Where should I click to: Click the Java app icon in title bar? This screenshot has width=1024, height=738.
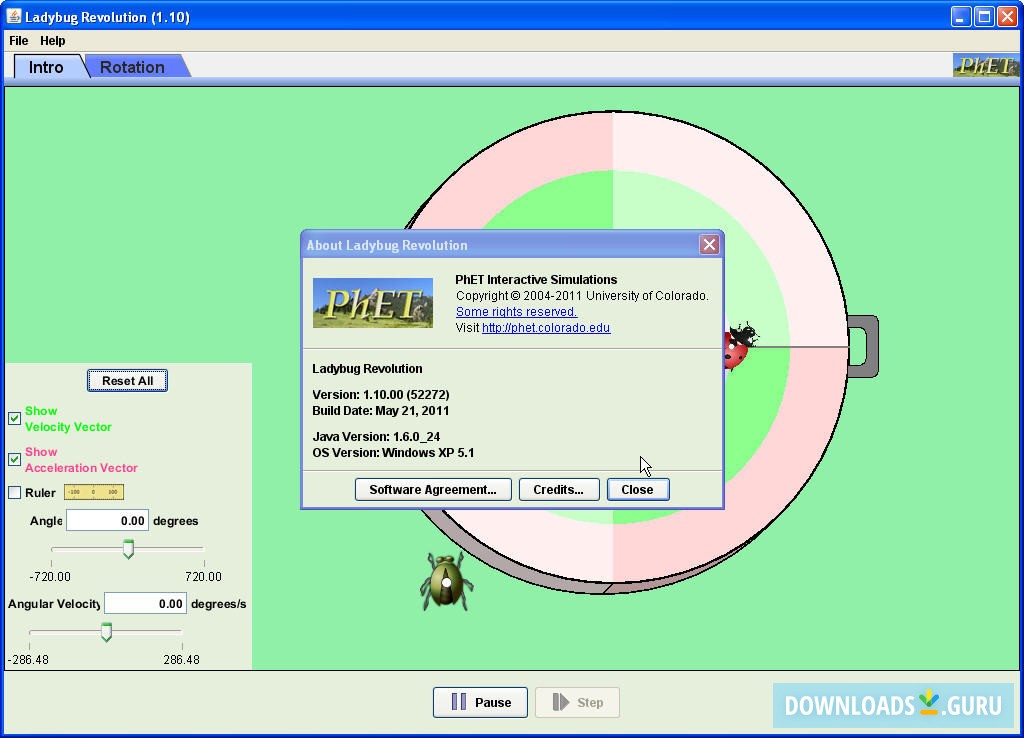coord(14,16)
